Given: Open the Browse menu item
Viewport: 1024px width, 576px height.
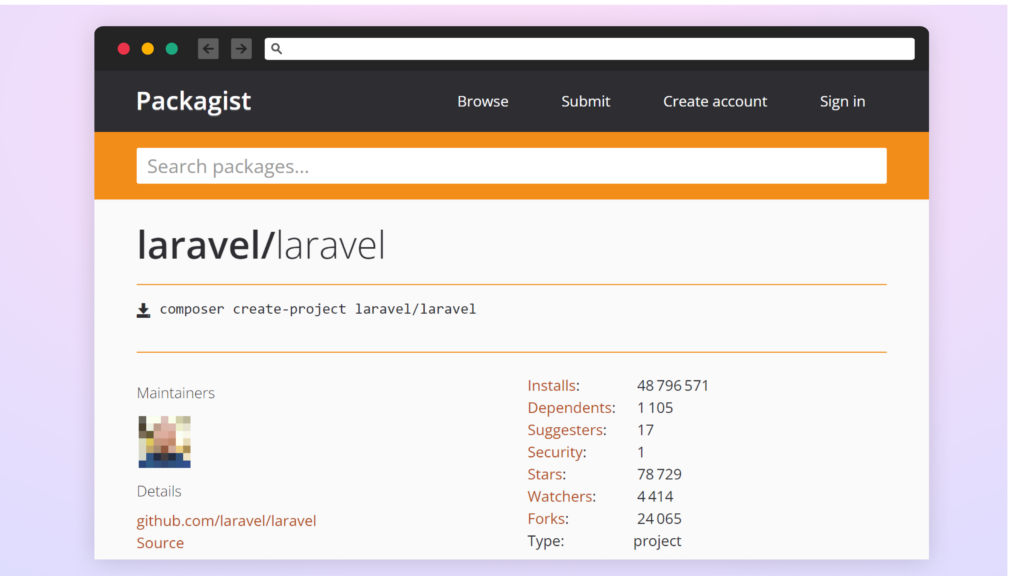Looking at the screenshot, I should [x=483, y=101].
